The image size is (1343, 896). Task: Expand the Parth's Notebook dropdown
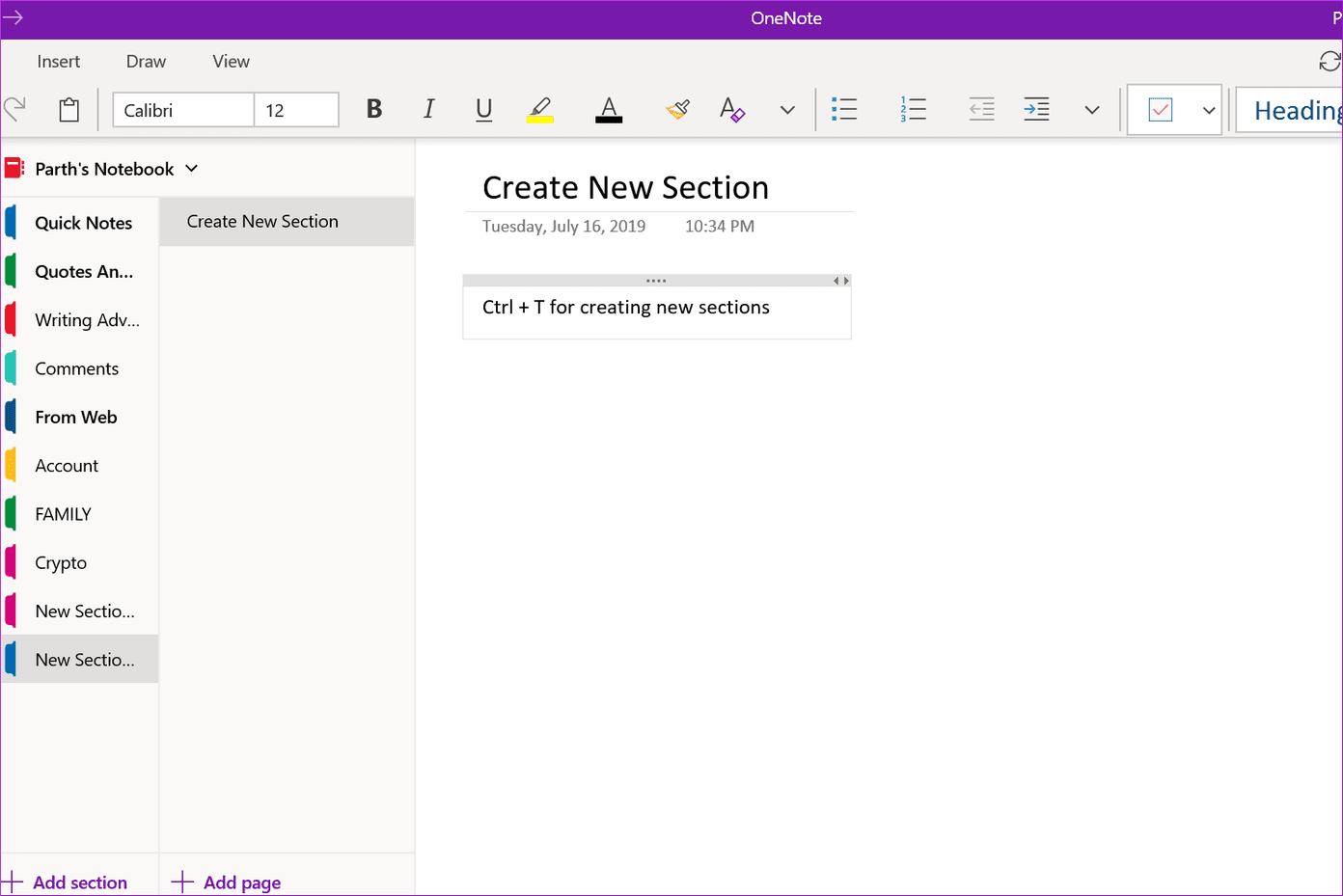192,169
